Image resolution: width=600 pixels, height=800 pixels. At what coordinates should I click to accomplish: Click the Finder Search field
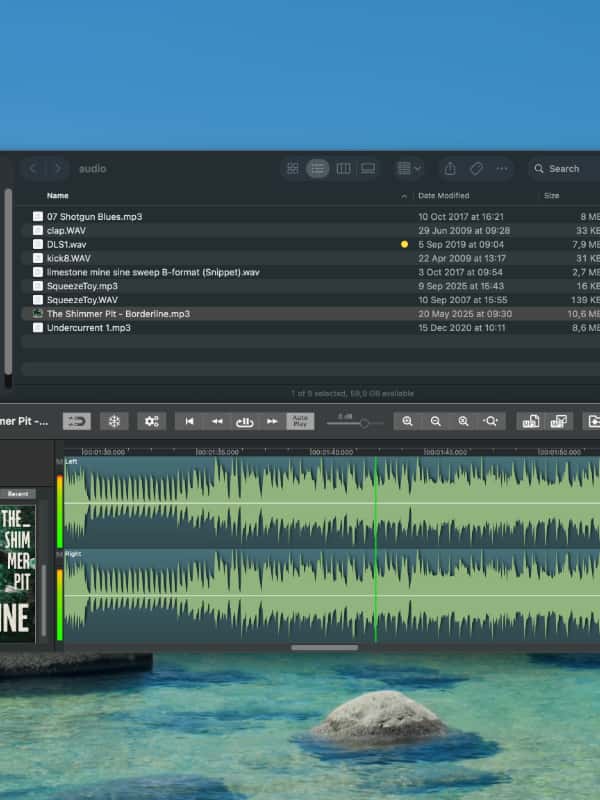coord(564,169)
